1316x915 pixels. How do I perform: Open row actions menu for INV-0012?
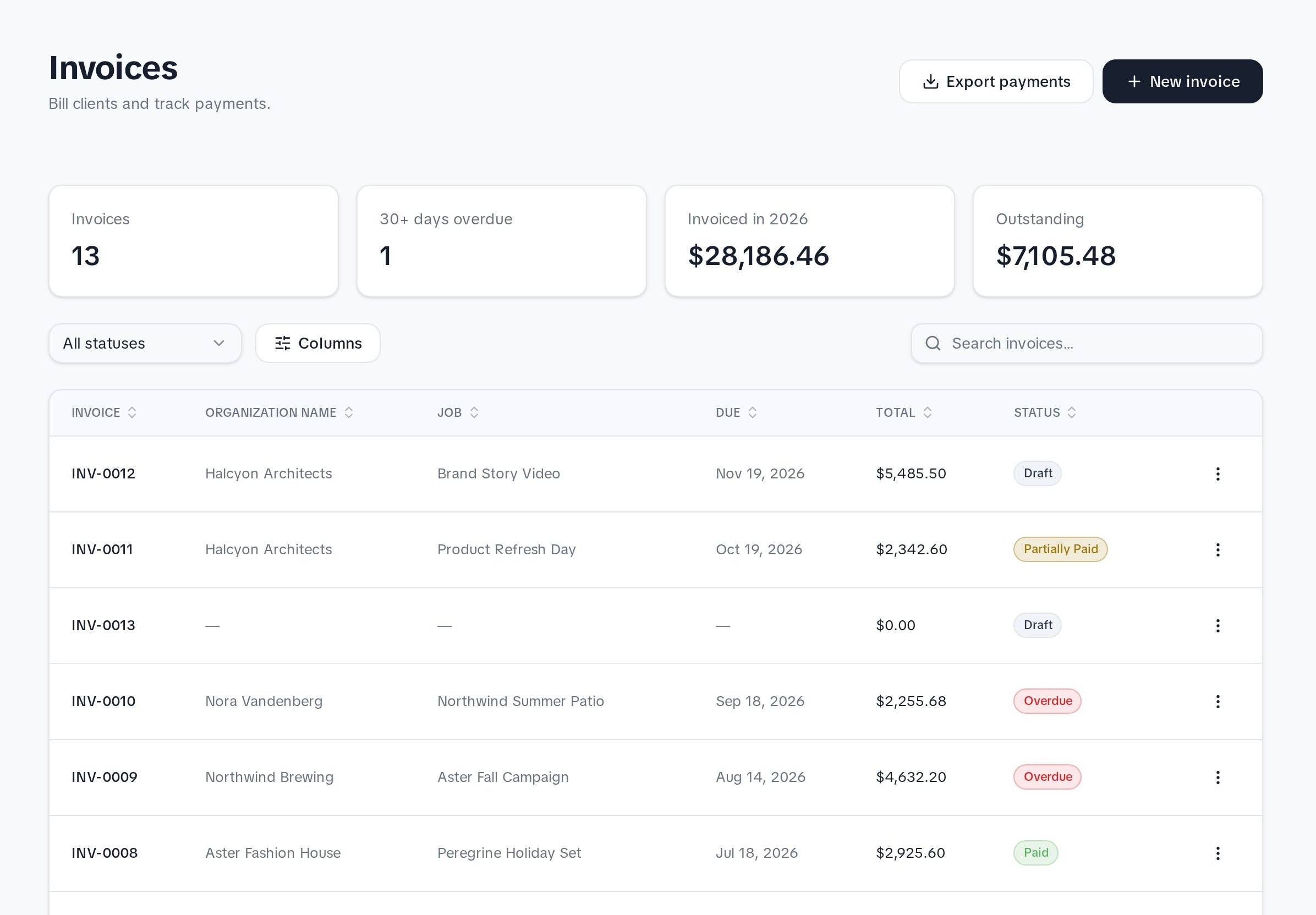point(1218,474)
